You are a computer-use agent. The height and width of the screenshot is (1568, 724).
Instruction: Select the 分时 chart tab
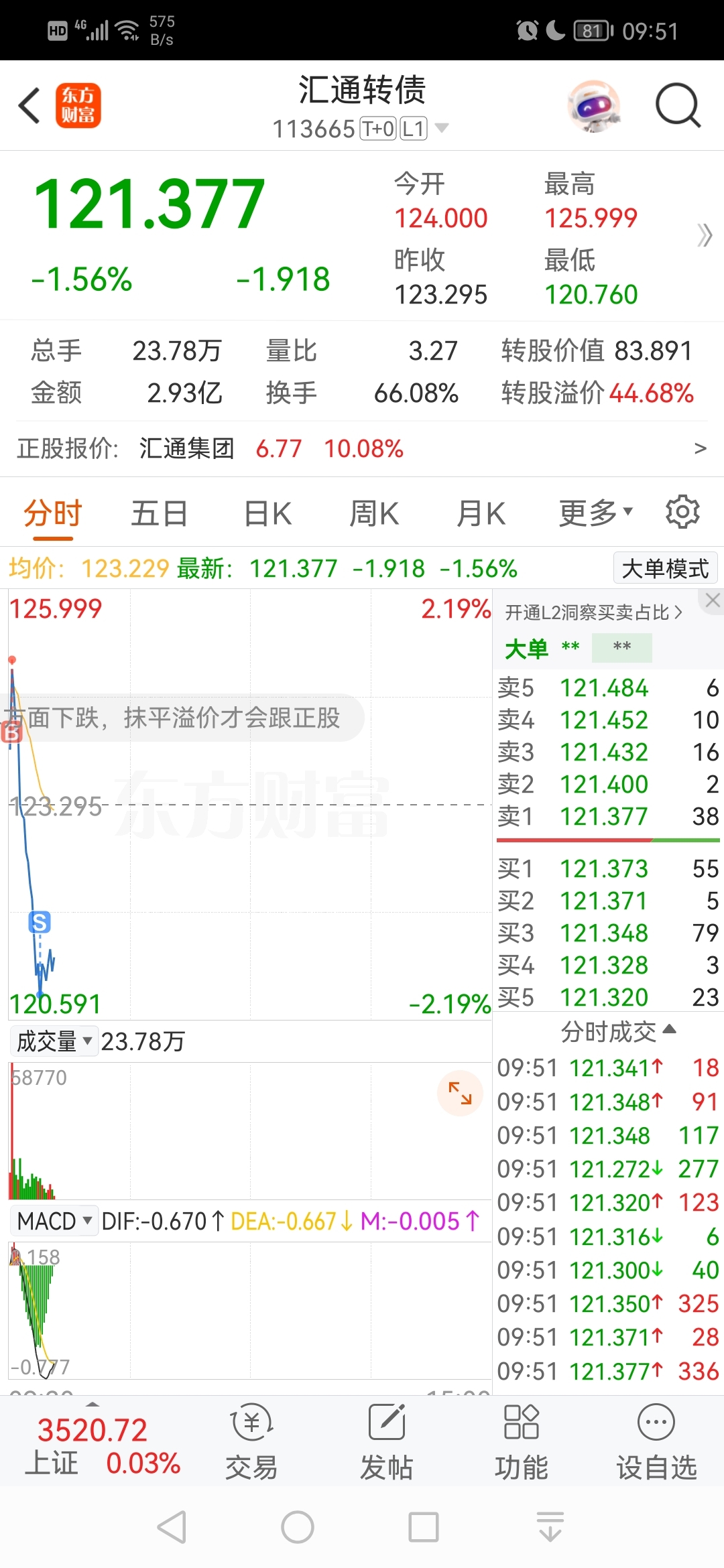[52, 515]
